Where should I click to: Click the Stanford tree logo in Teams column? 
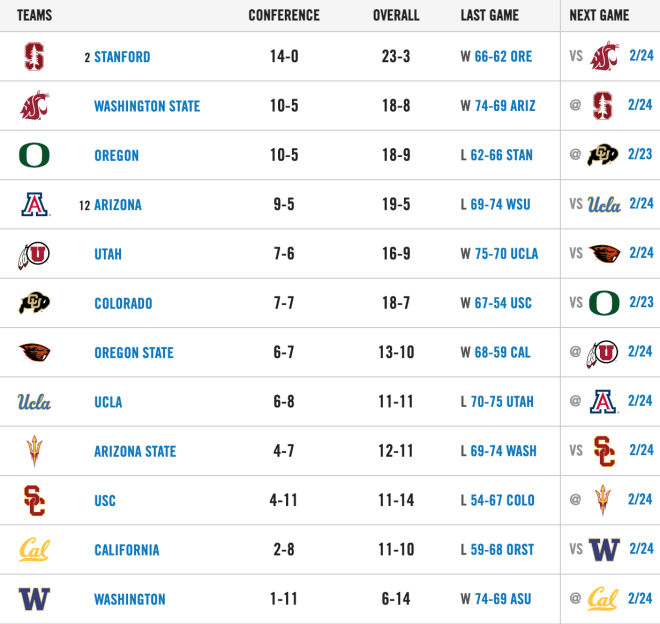(x=34, y=56)
